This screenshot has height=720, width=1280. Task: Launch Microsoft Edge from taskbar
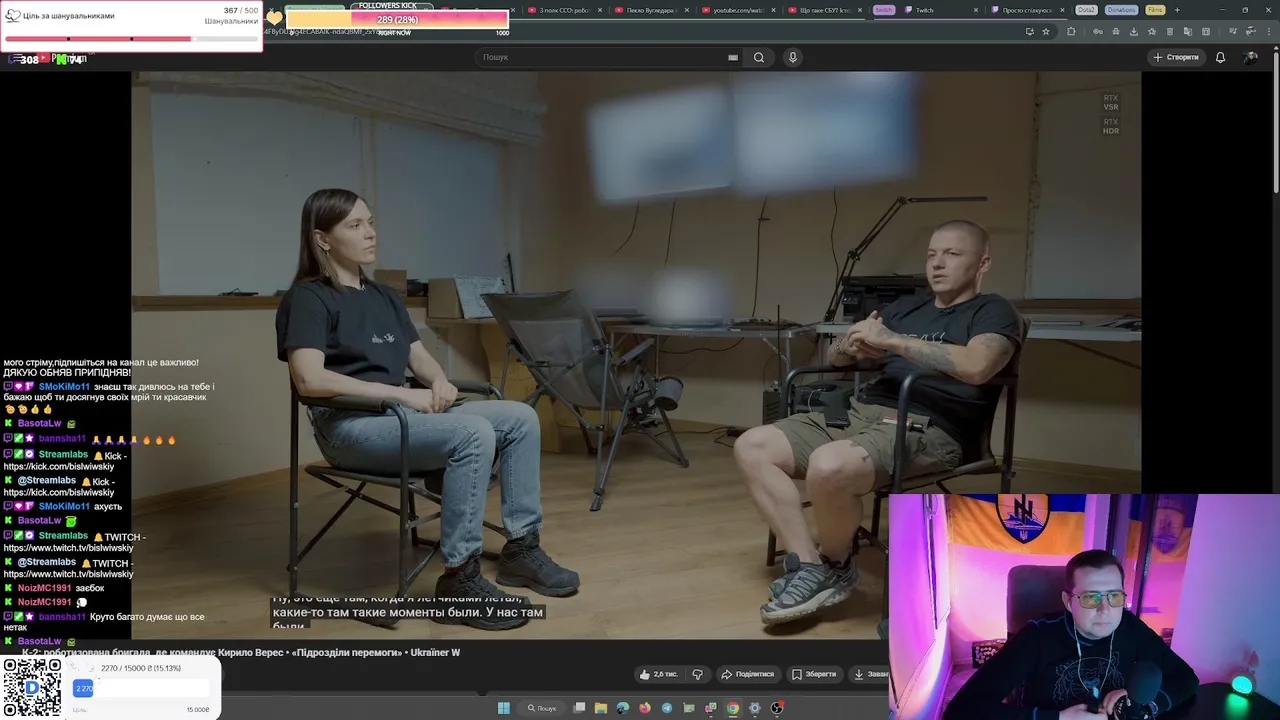[623, 708]
